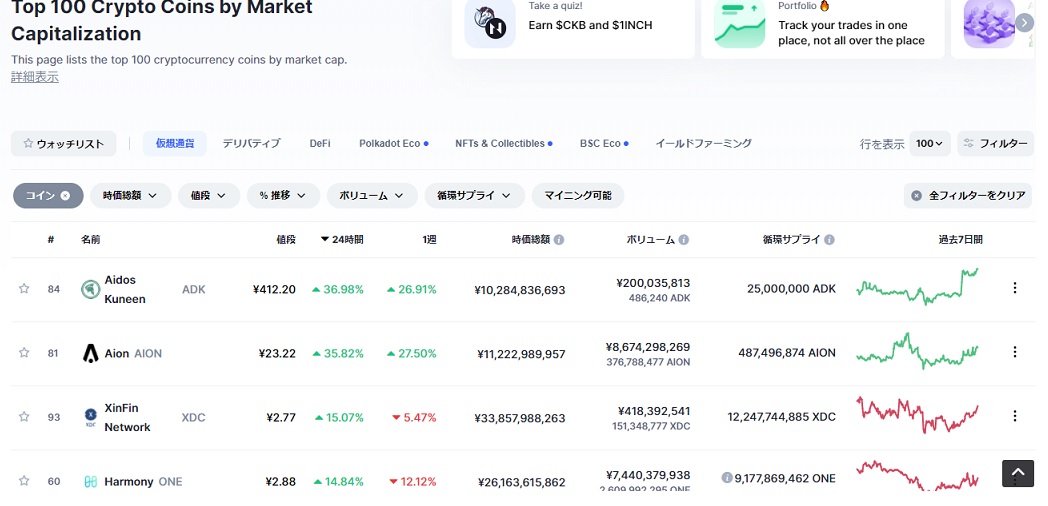1048x506 pixels.
Task: Sort by the 24時間 column header
Action: click(342, 239)
